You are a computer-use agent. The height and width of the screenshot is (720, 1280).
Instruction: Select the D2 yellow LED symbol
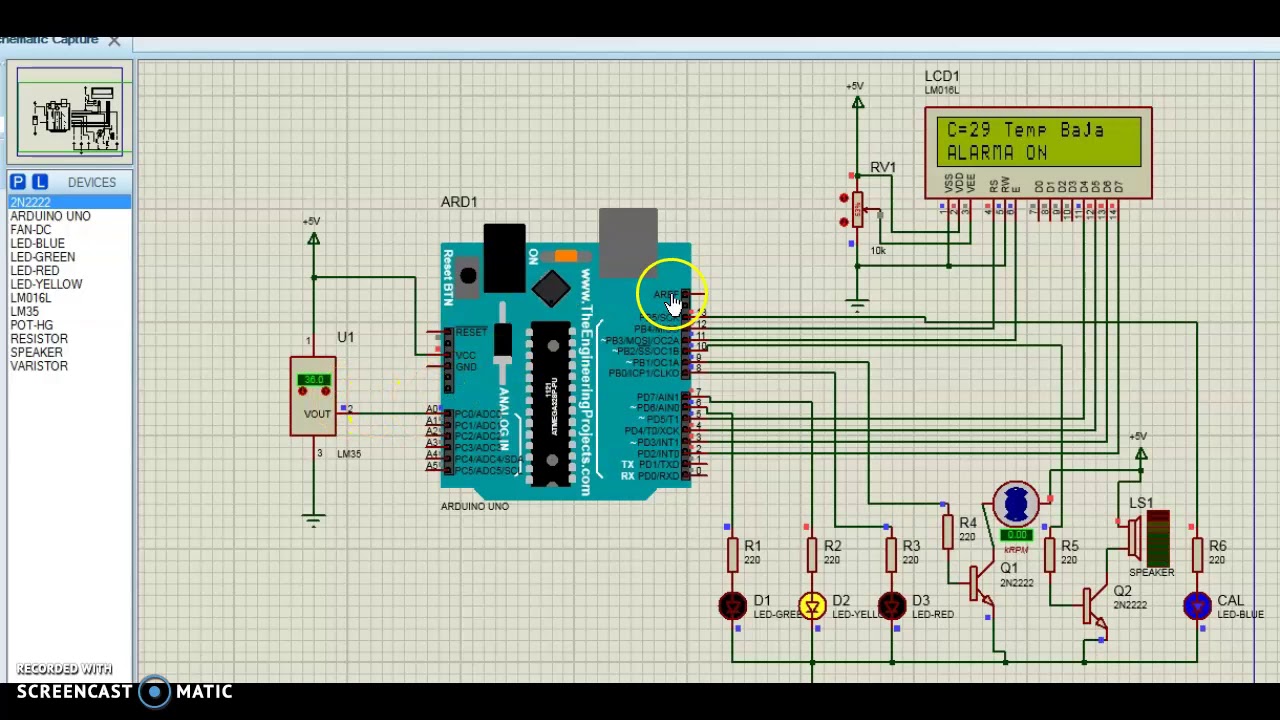(813, 606)
